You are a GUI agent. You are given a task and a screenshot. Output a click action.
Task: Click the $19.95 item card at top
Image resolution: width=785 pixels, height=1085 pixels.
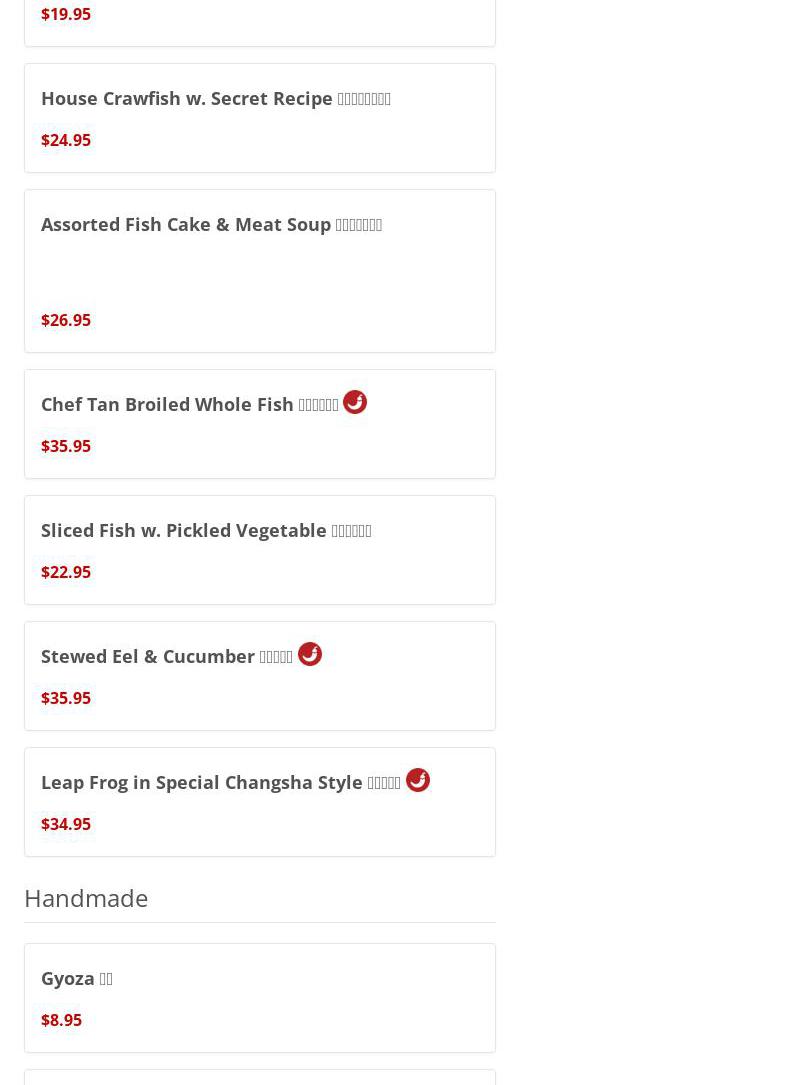pyautogui.click(x=259, y=20)
